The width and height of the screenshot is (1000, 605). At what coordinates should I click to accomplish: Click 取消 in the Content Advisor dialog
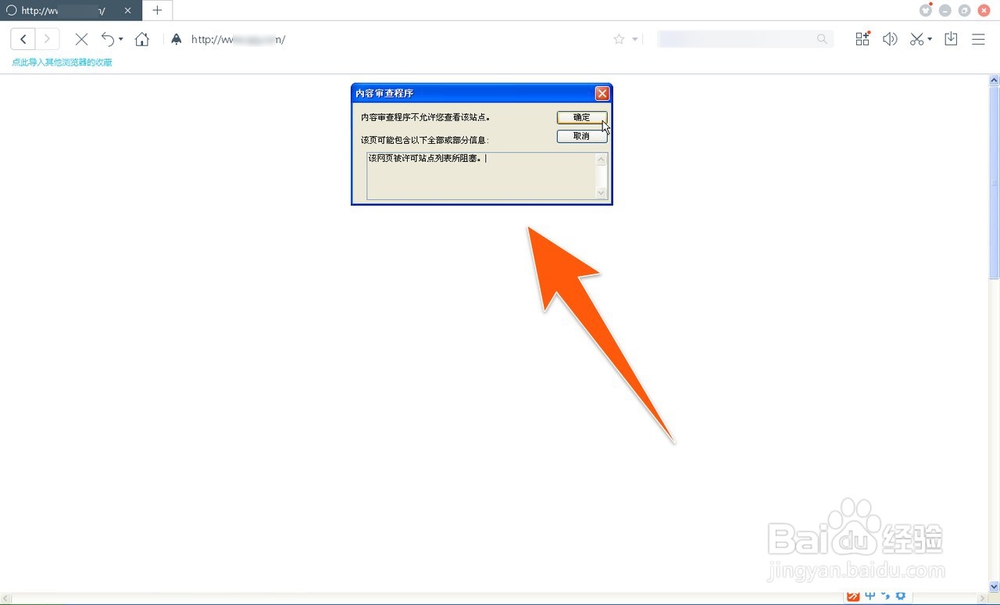pyautogui.click(x=582, y=136)
